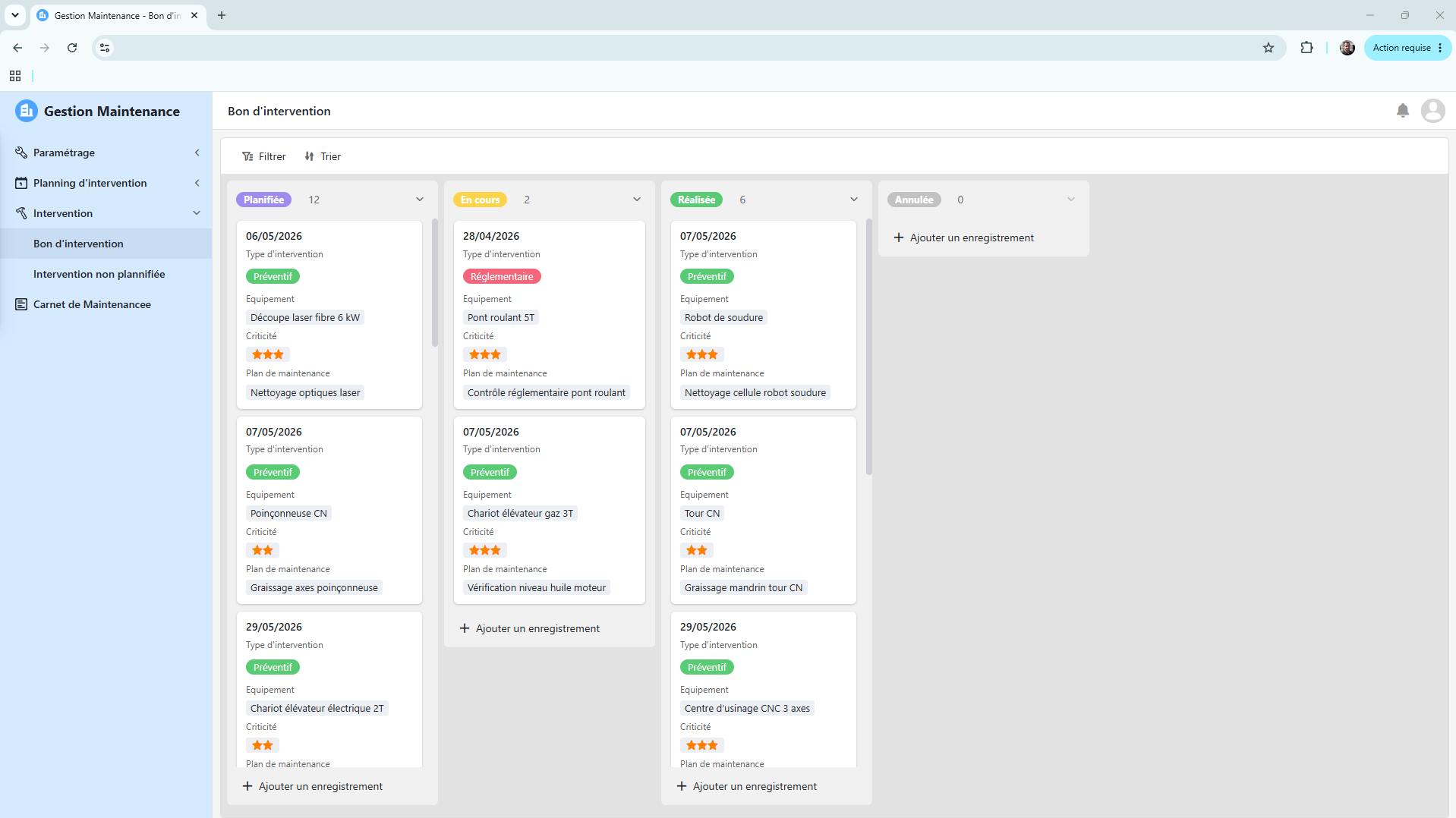Expand the Paramétrage menu

tap(197, 153)
